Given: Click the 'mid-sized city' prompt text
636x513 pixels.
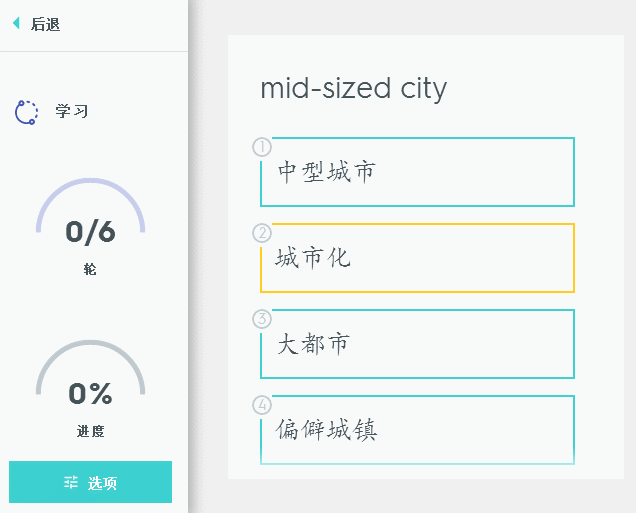Looking at the screenshot, I should 353,88.
